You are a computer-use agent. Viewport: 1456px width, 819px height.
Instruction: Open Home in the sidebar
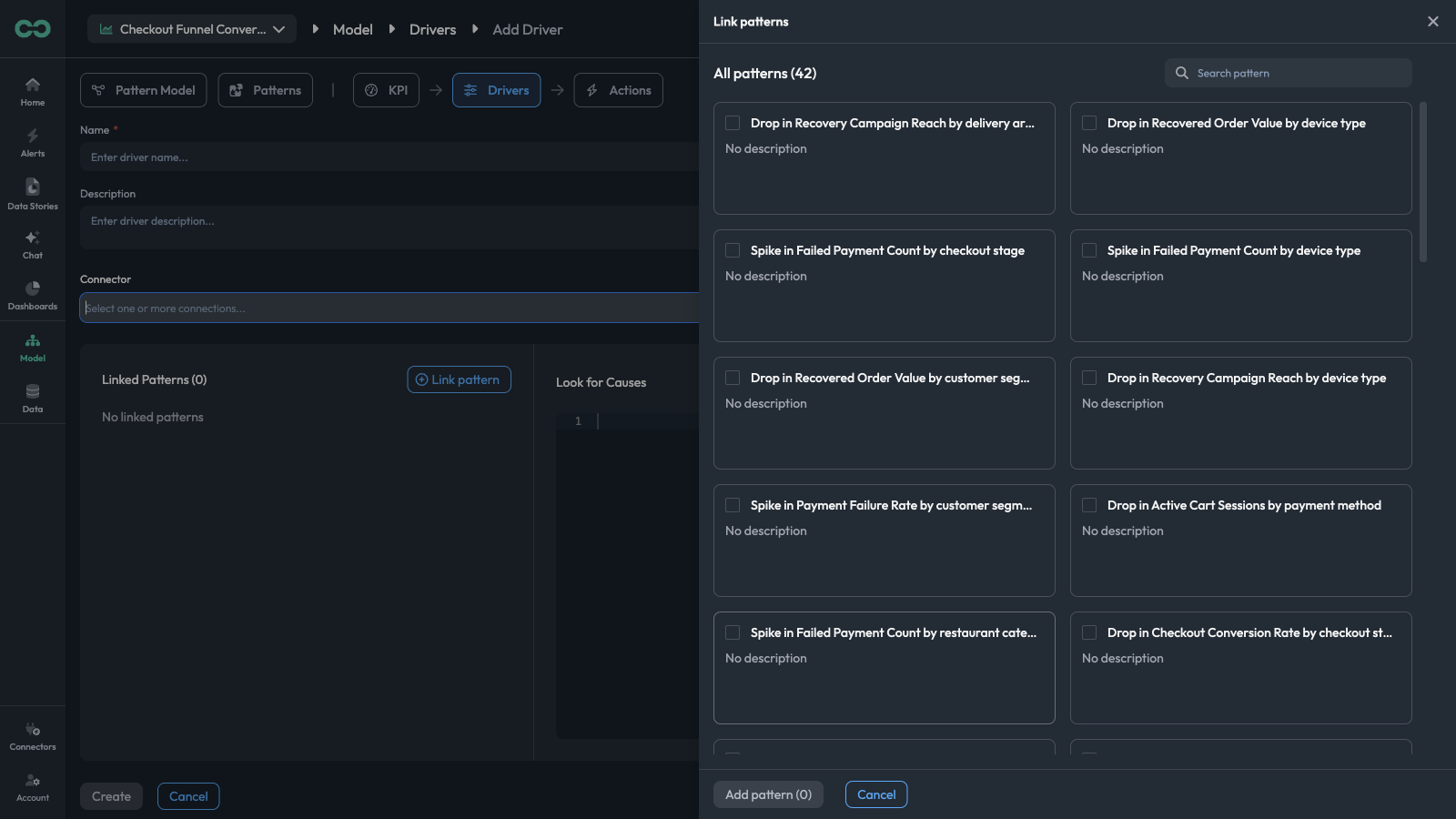coord(33,92)
